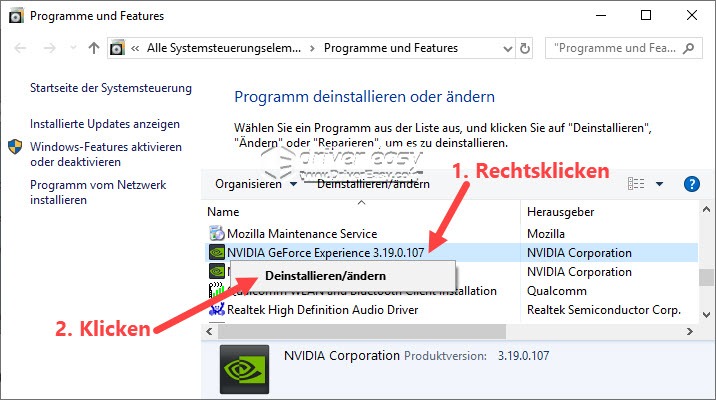Viewport: 716px width, 400px height.
Task: Select 'Alle Systemsteuerungselem...' breadcrumb
Action: click(224, 48)
